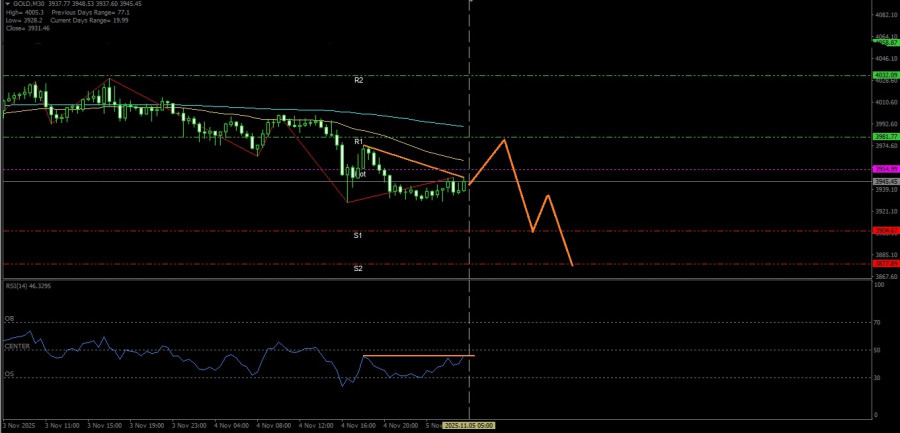Click the highlighted 2025.11.05 05:00 time label
The height and width of the screenshot is (433, 900).
(470, 426)
